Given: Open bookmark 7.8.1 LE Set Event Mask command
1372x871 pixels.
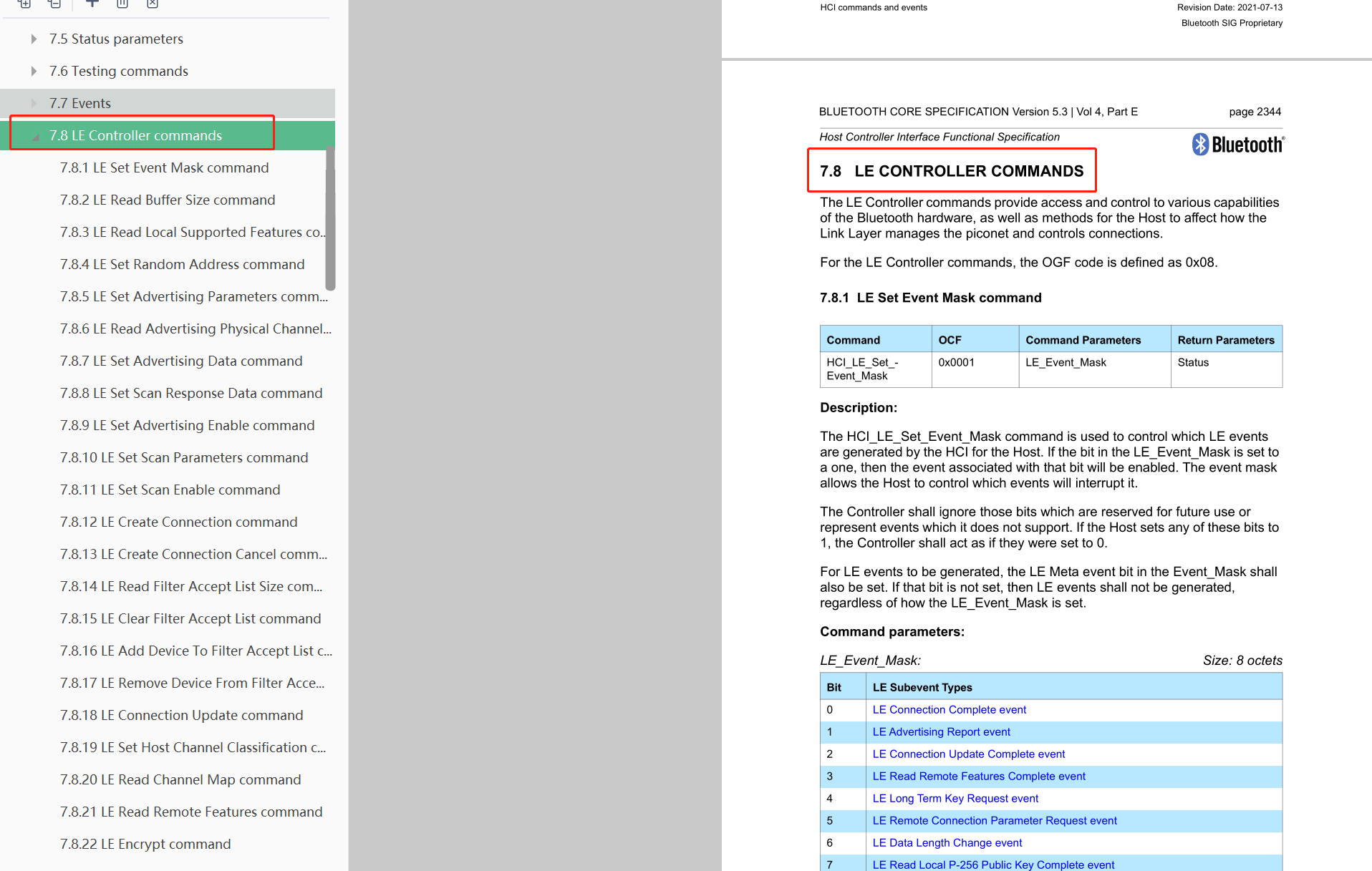Looking at the screenshot, I should 164,167.
